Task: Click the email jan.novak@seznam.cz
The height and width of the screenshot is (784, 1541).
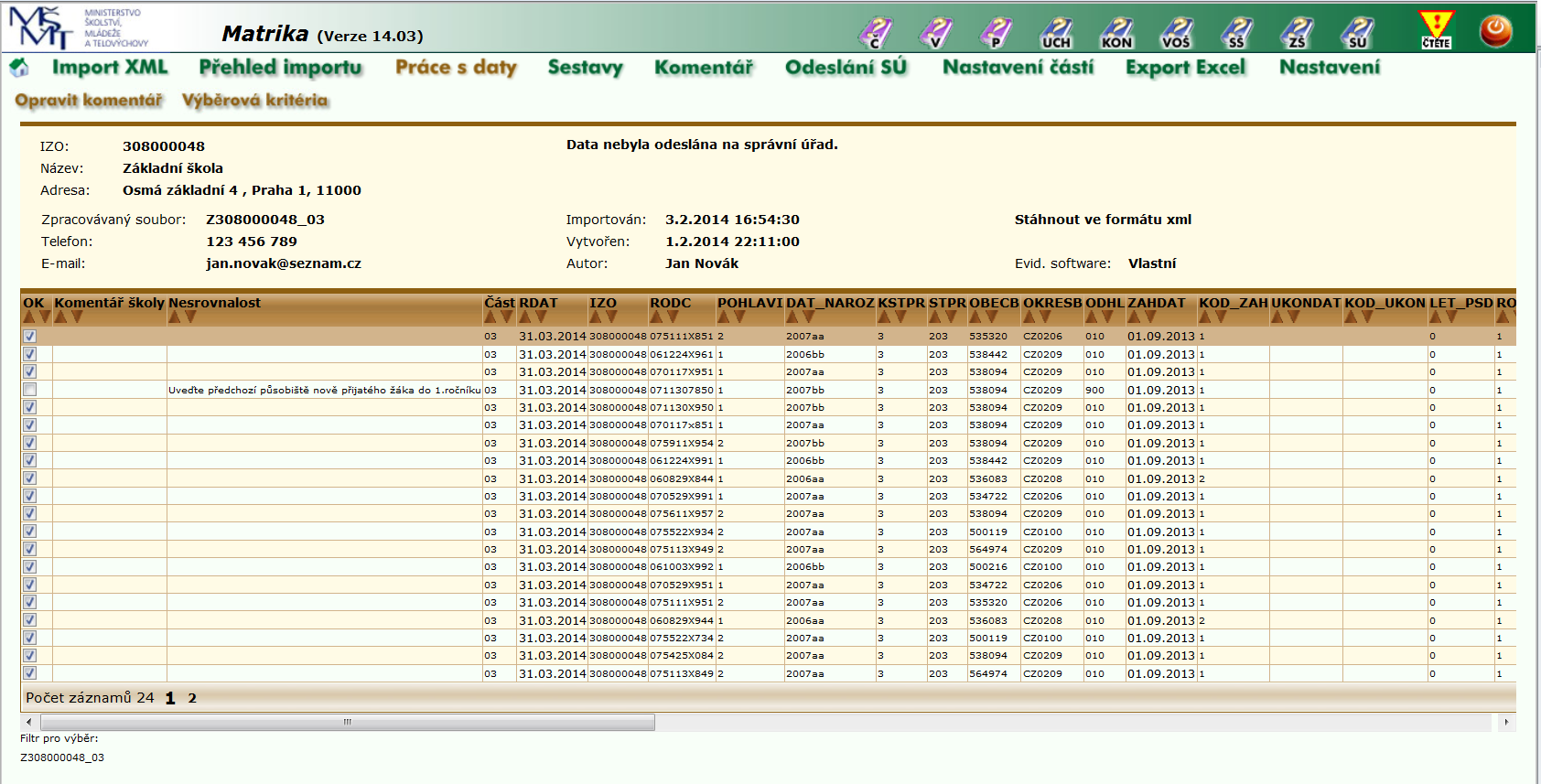Action: [x=284, y=263]
